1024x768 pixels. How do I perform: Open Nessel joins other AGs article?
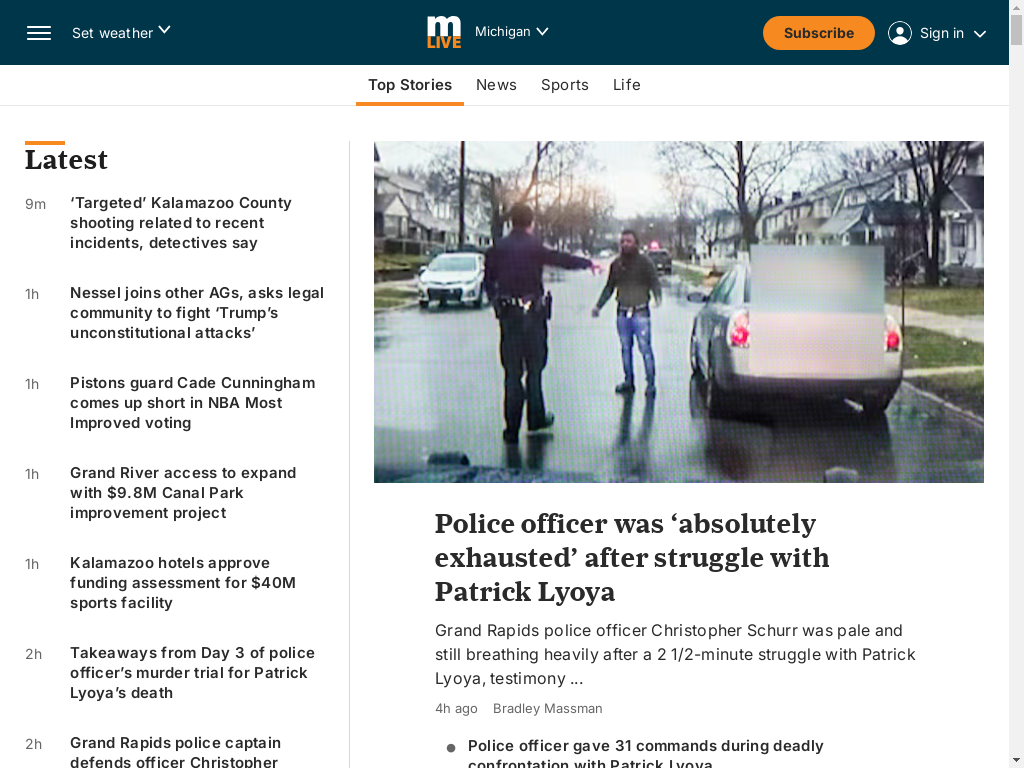[x=197, y=313]
